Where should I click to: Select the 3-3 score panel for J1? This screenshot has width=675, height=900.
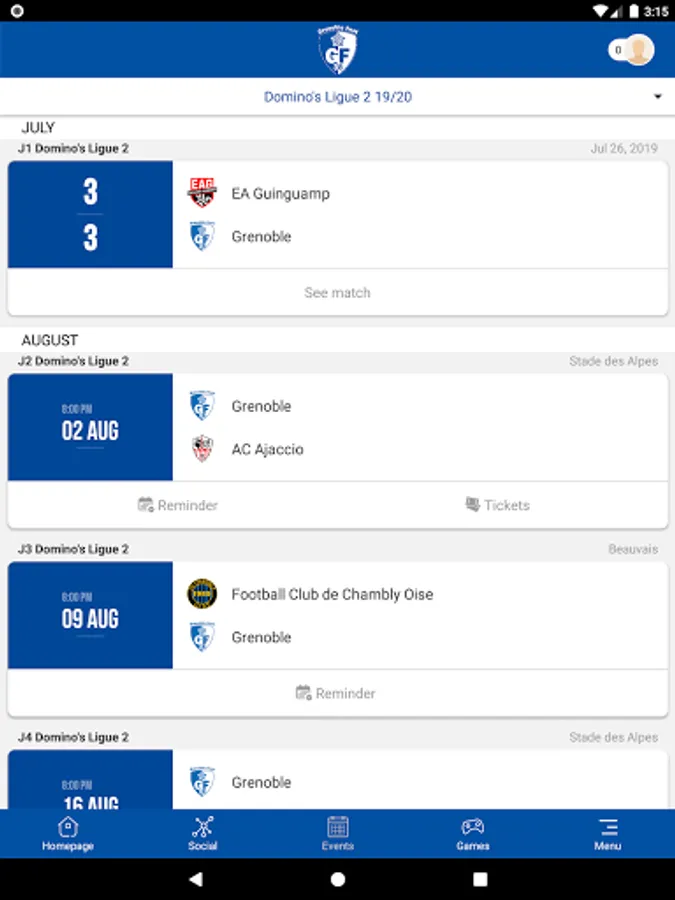click(90, 215)
